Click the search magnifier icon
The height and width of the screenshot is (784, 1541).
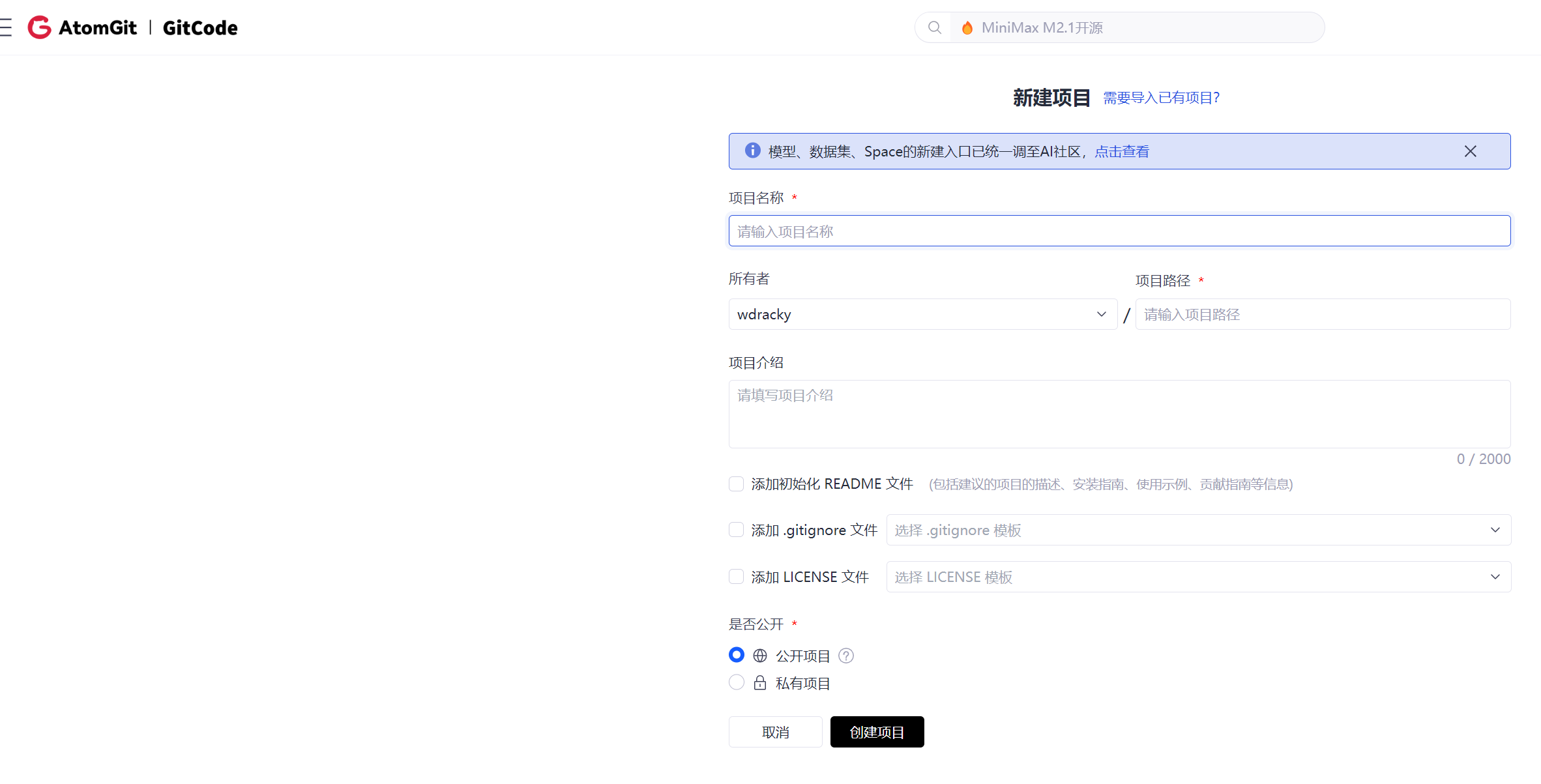pos(934,27)
